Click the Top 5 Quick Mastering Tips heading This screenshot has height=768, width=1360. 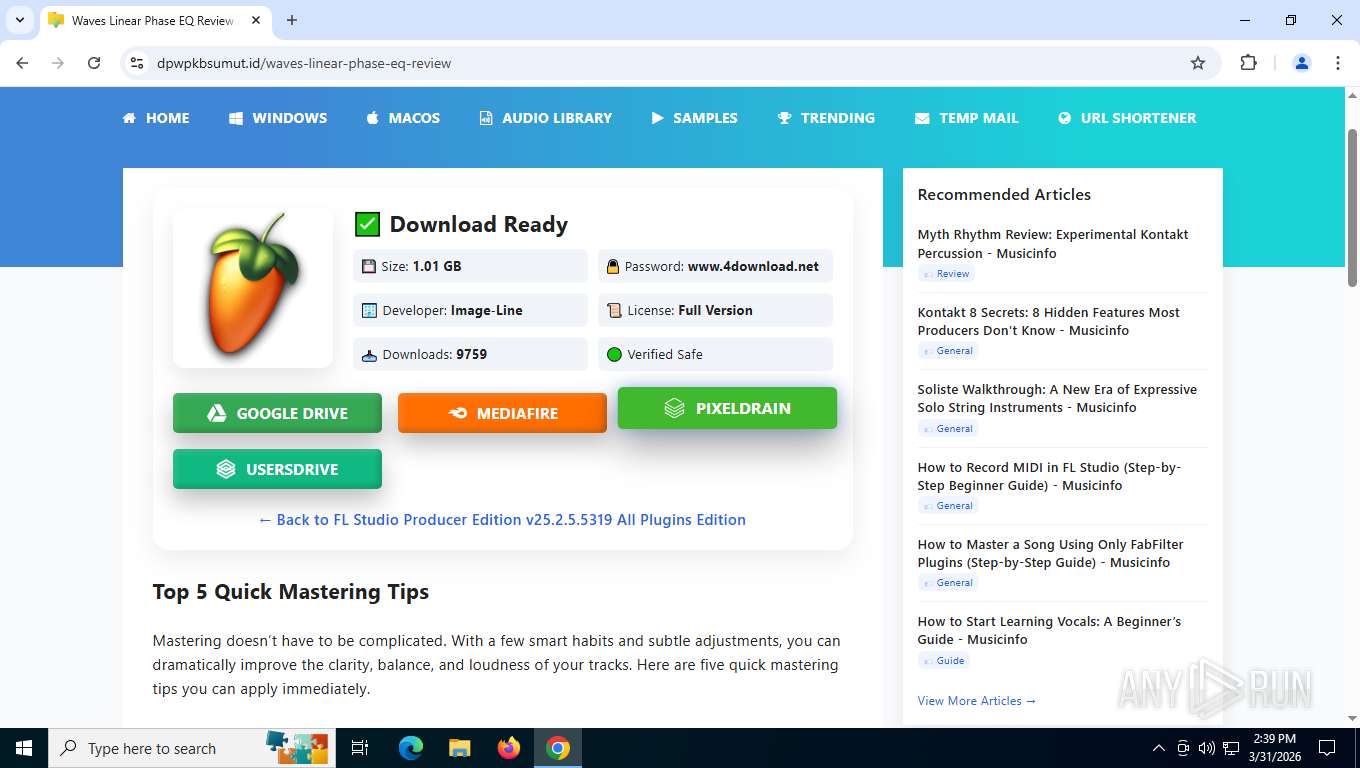tap(291, 592)
